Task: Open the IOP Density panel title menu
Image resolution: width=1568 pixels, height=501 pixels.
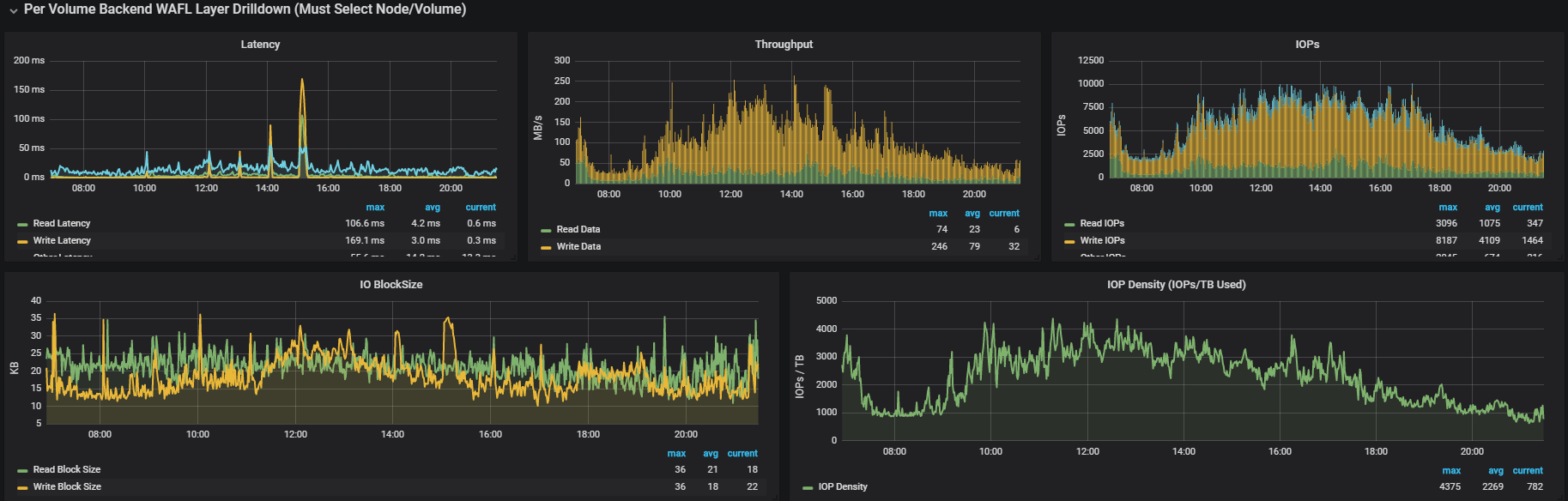Action: [1176, 285]
